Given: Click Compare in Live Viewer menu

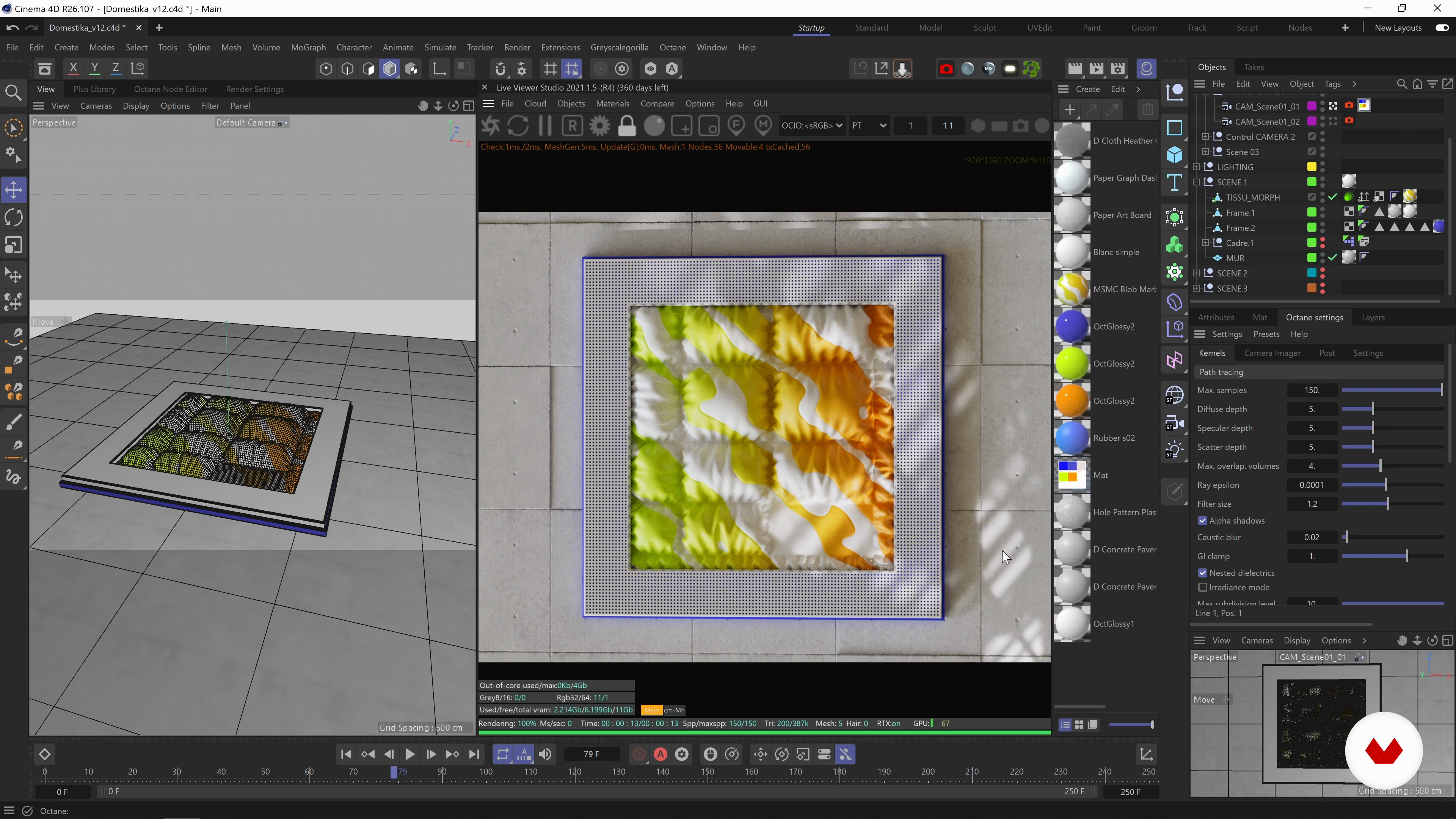Looking at the screenshot, I should pyautogui.click(x=657, y=104).
